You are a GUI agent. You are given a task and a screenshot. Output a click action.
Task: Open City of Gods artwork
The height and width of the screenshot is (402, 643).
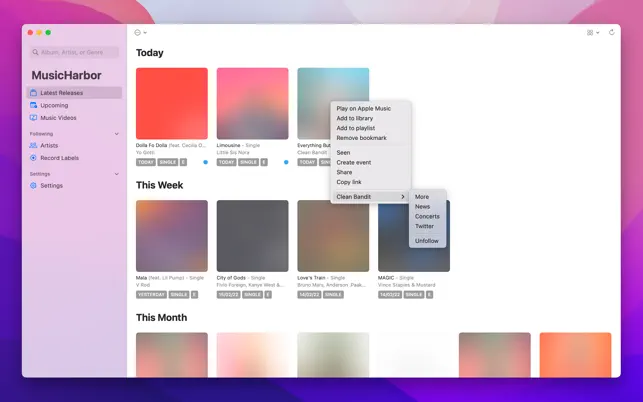pyautogui.click(x=253, y=236)
